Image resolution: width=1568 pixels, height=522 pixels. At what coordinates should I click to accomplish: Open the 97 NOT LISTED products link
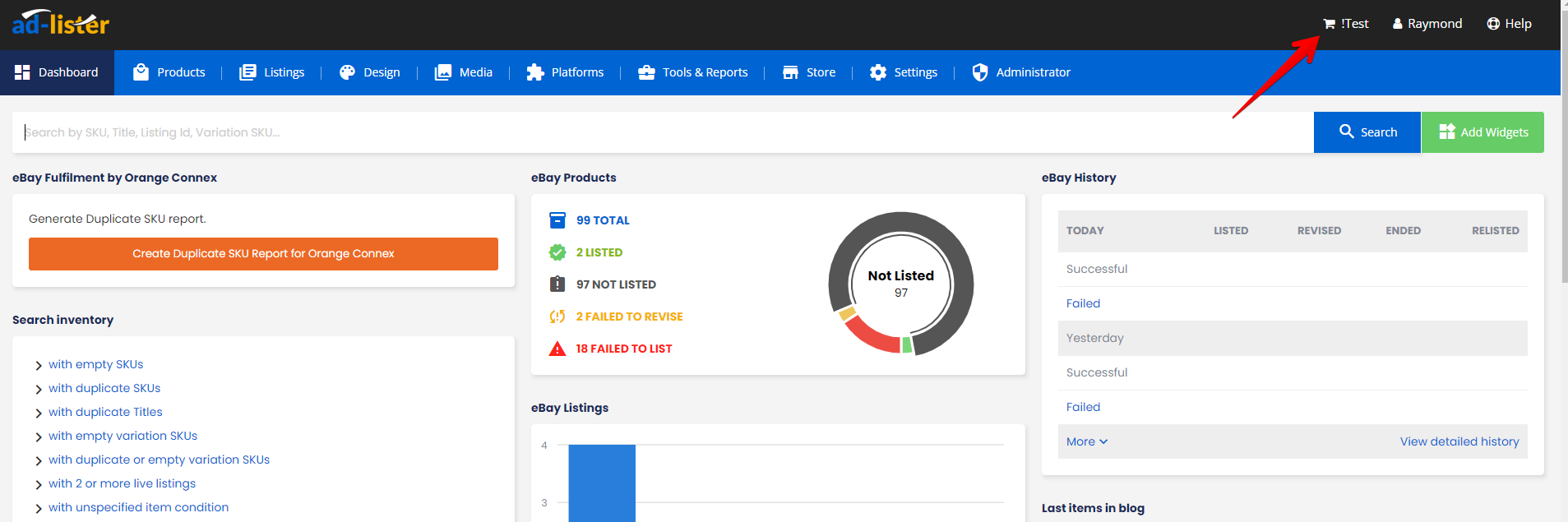coord(616,284)
